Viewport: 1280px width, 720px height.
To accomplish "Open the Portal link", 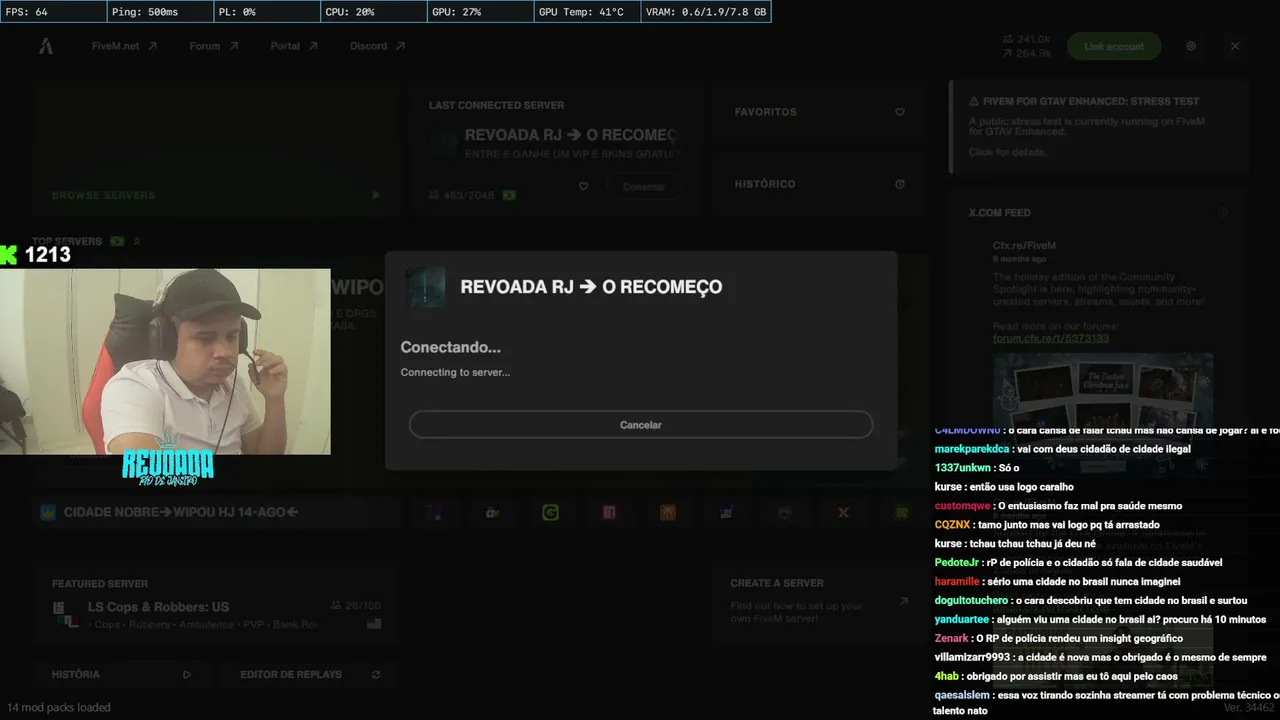I will (x=294, y=46).
